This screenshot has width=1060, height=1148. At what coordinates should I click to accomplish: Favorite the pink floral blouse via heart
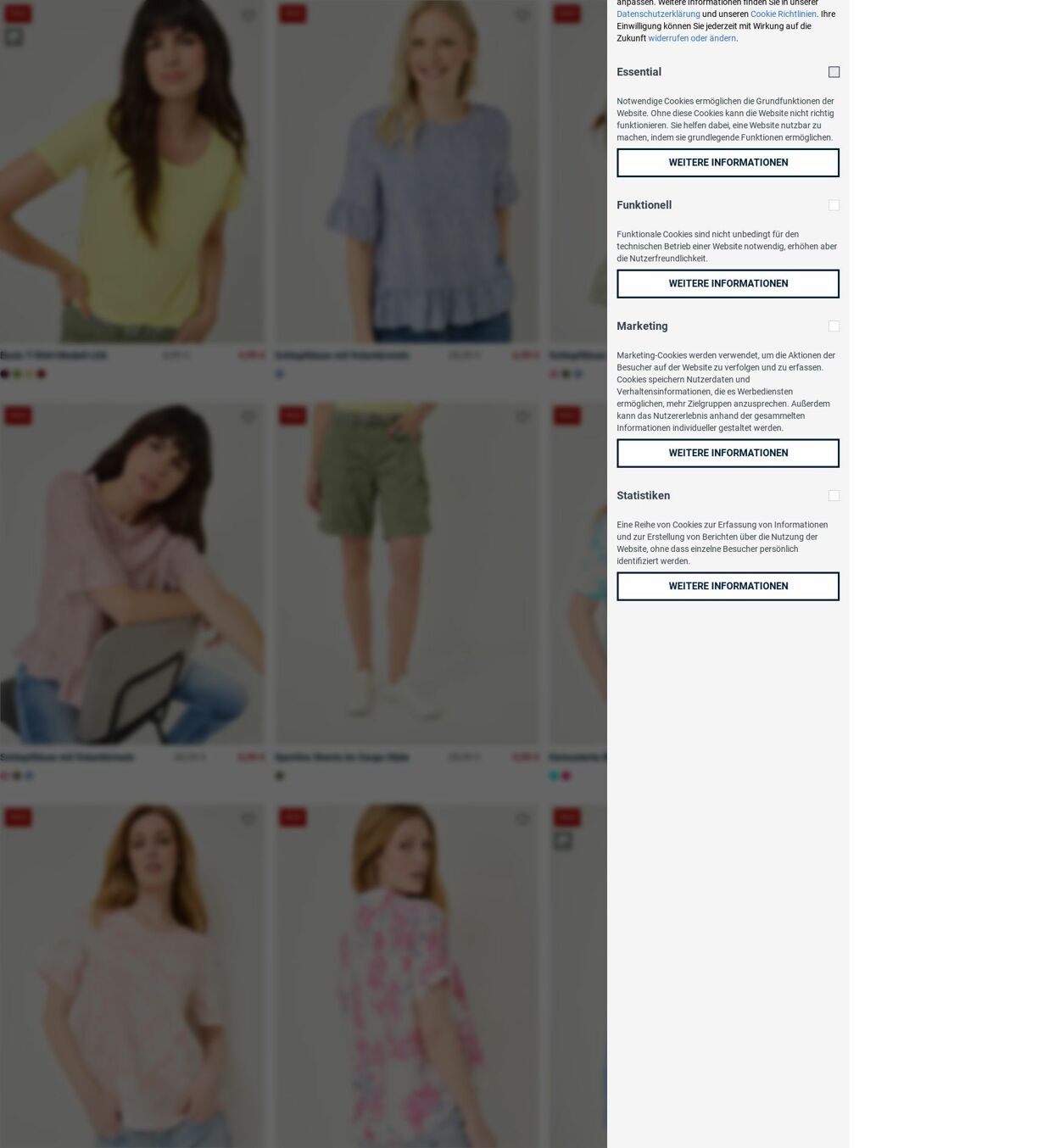522,819
